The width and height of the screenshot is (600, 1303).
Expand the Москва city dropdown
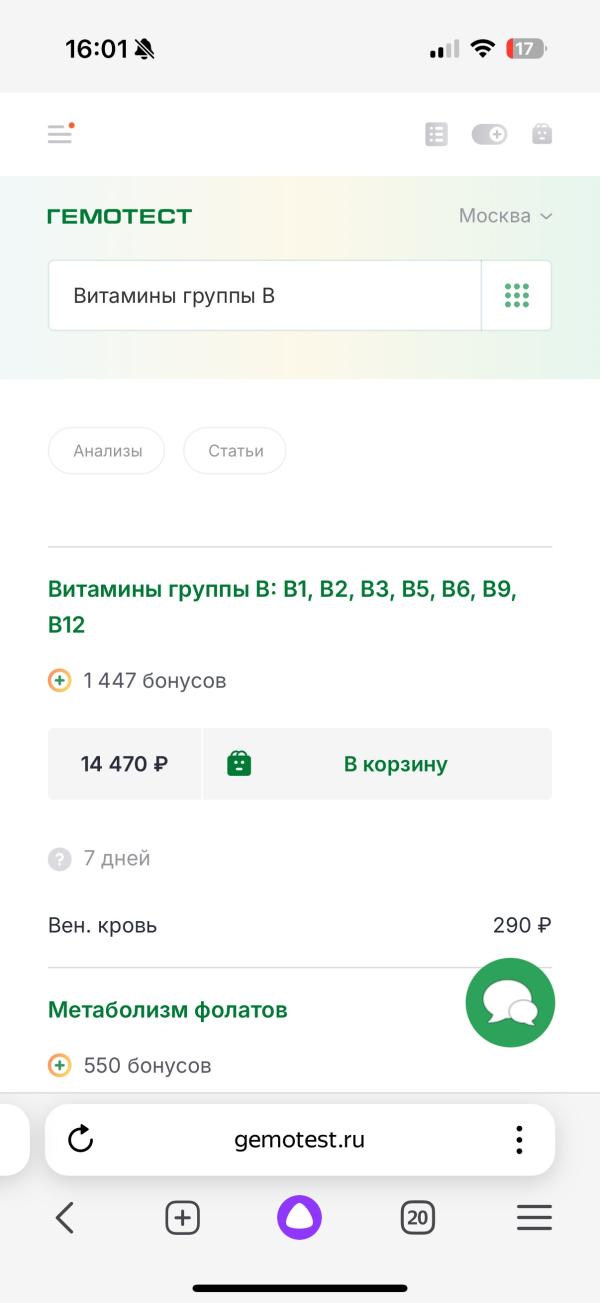pyautogui.click(x=505, y=216)
